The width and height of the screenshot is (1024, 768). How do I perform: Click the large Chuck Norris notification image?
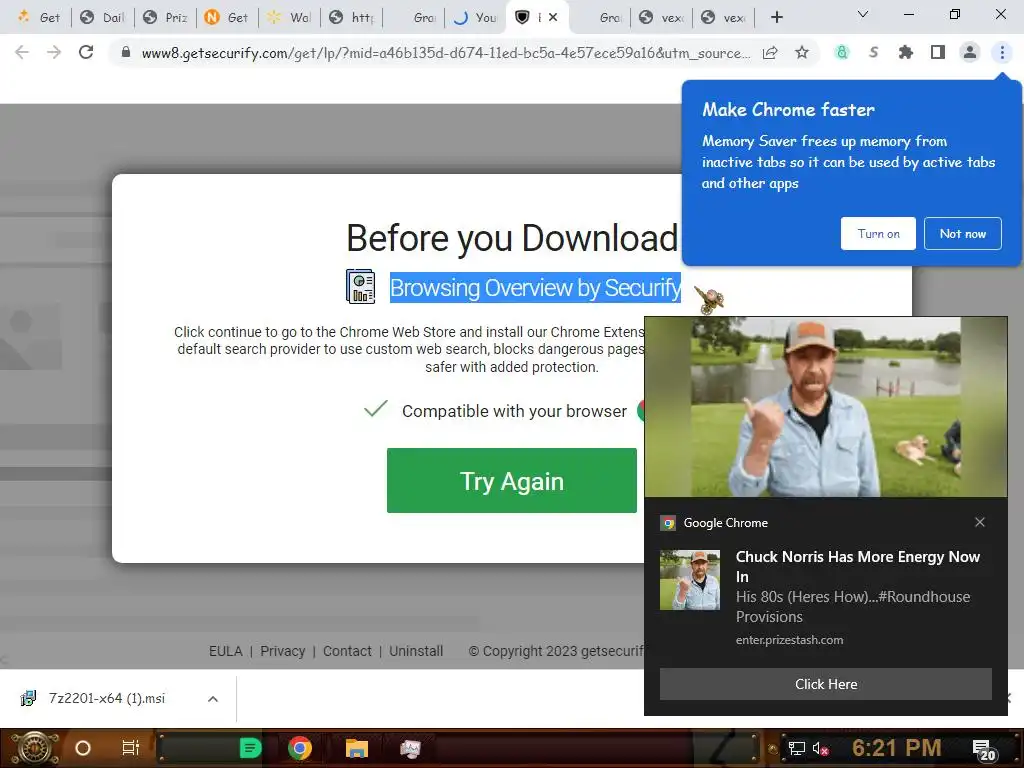(825, 407)
